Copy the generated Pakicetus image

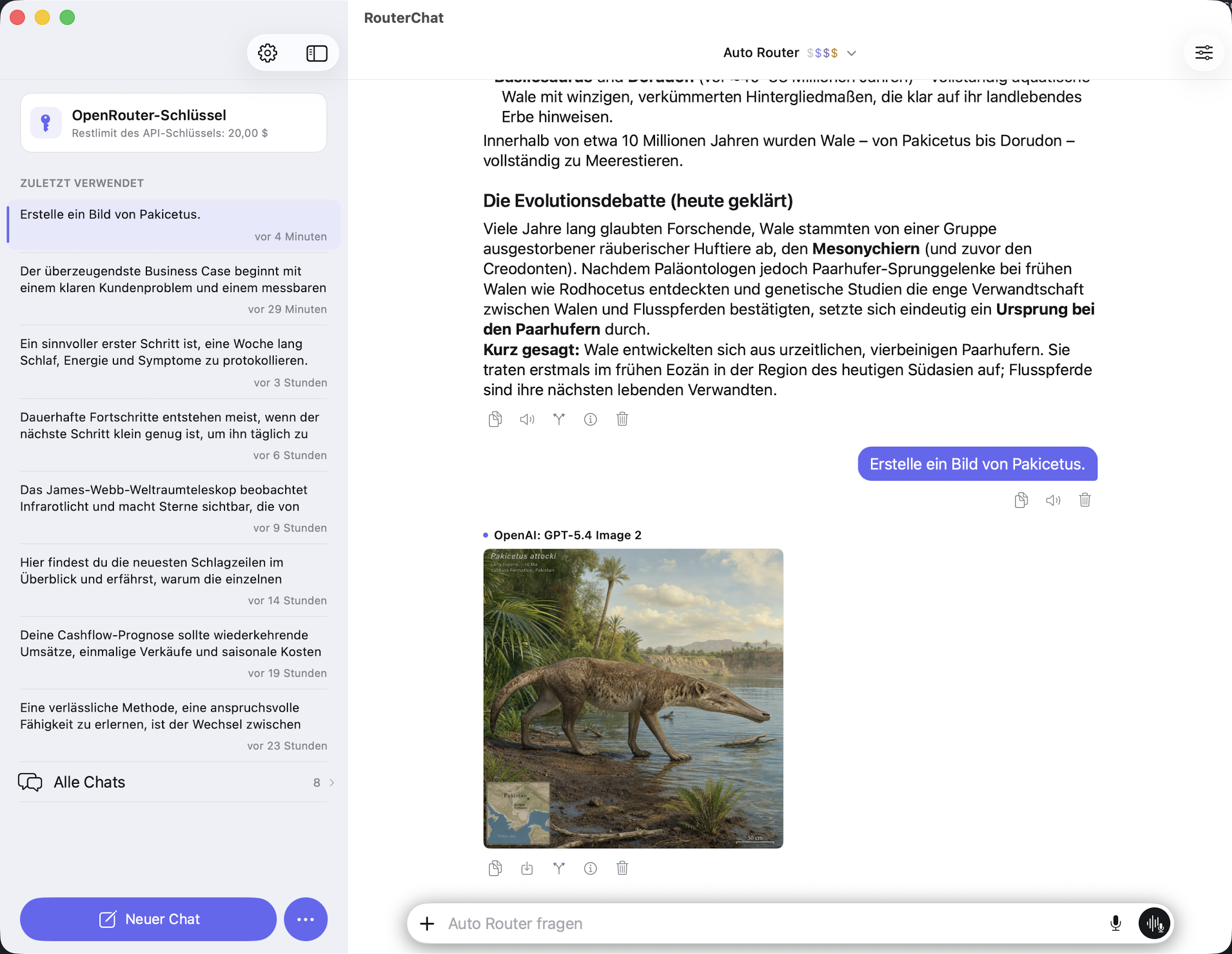coord(495,868)
